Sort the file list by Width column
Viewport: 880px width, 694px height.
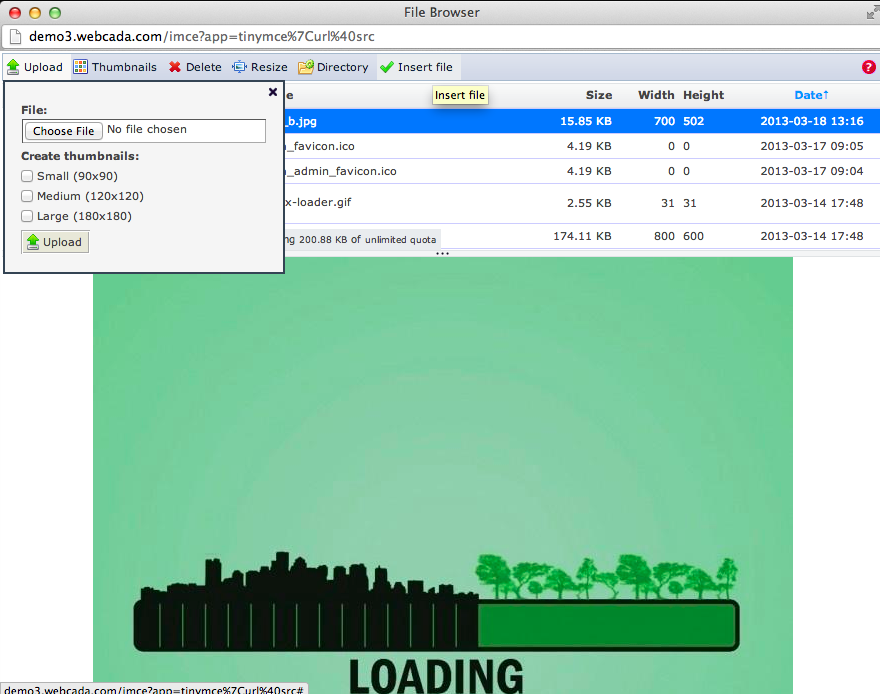click(x=656, y=95)
